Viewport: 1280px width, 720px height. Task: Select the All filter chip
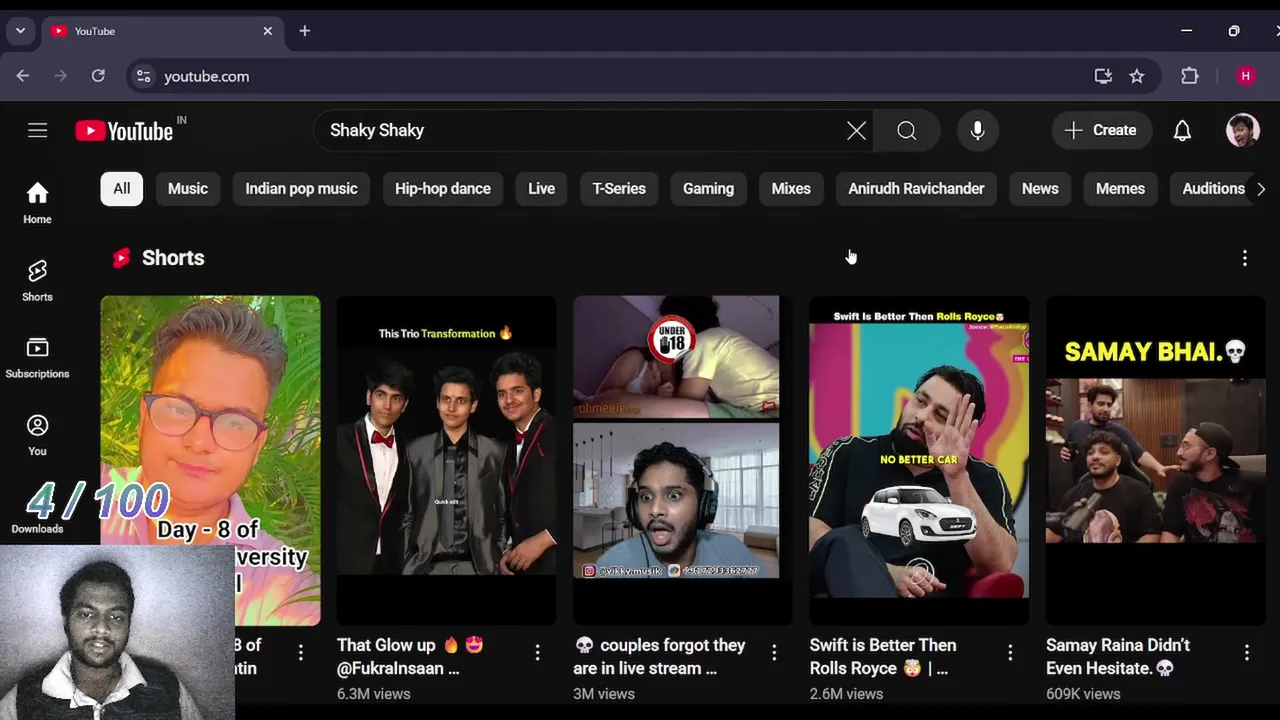121,188
